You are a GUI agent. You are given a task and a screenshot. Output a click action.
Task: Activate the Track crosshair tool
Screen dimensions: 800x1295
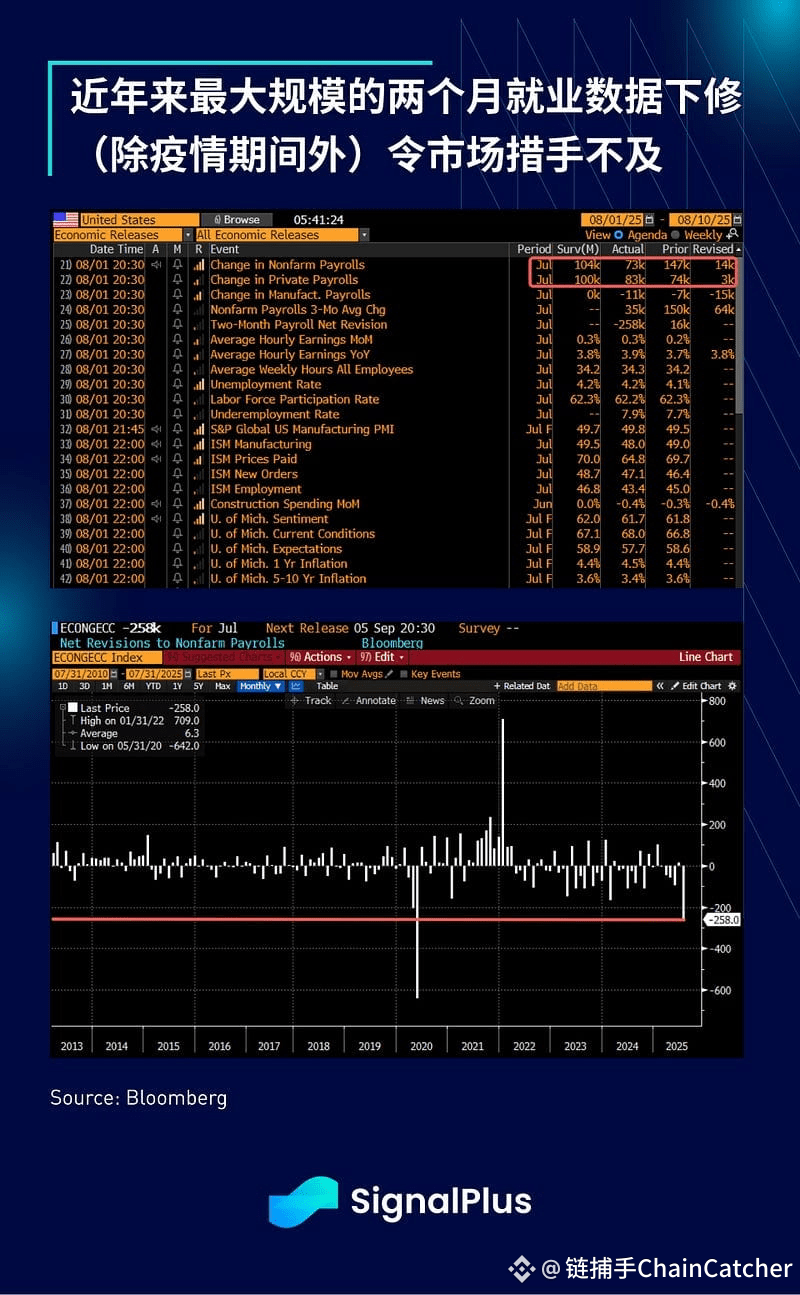pyautogui.click(x=310, y=701)
